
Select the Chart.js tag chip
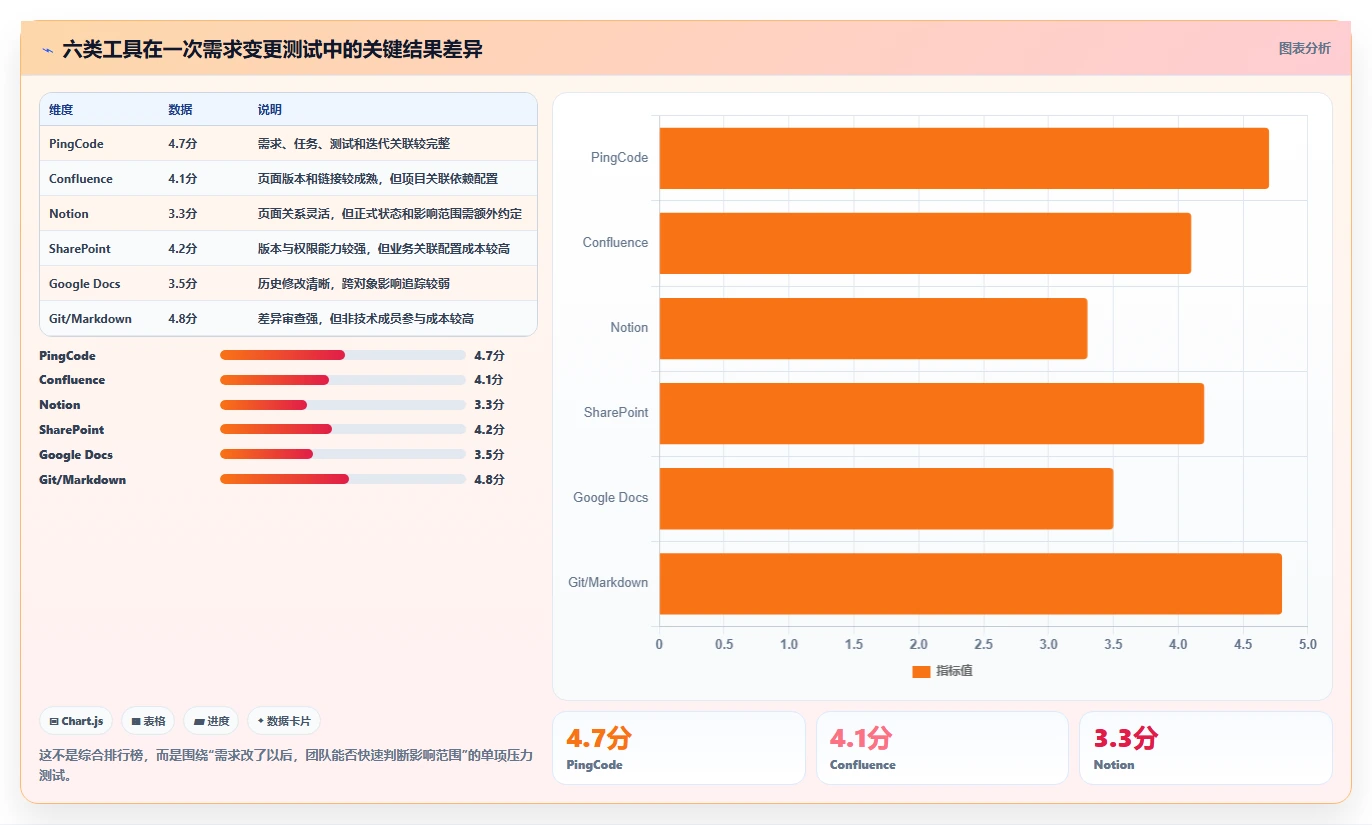click(x=76, y=721)
